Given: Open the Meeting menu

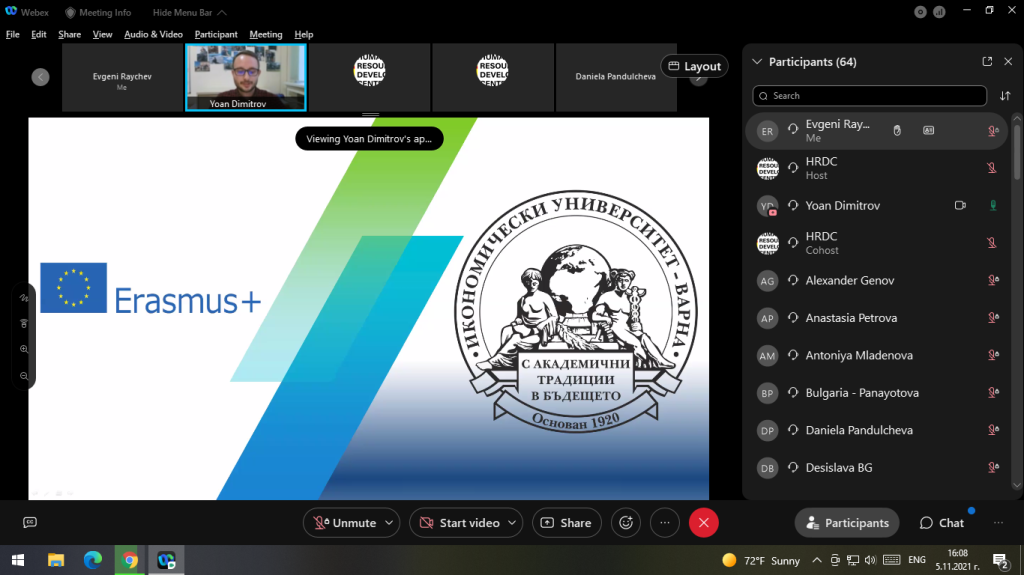Looking at the screenshot, I should (266, 34).
